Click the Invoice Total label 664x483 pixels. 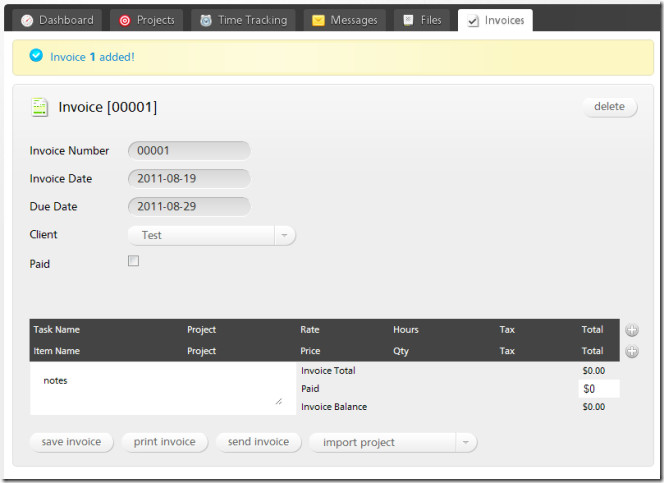tap(328, 371)
